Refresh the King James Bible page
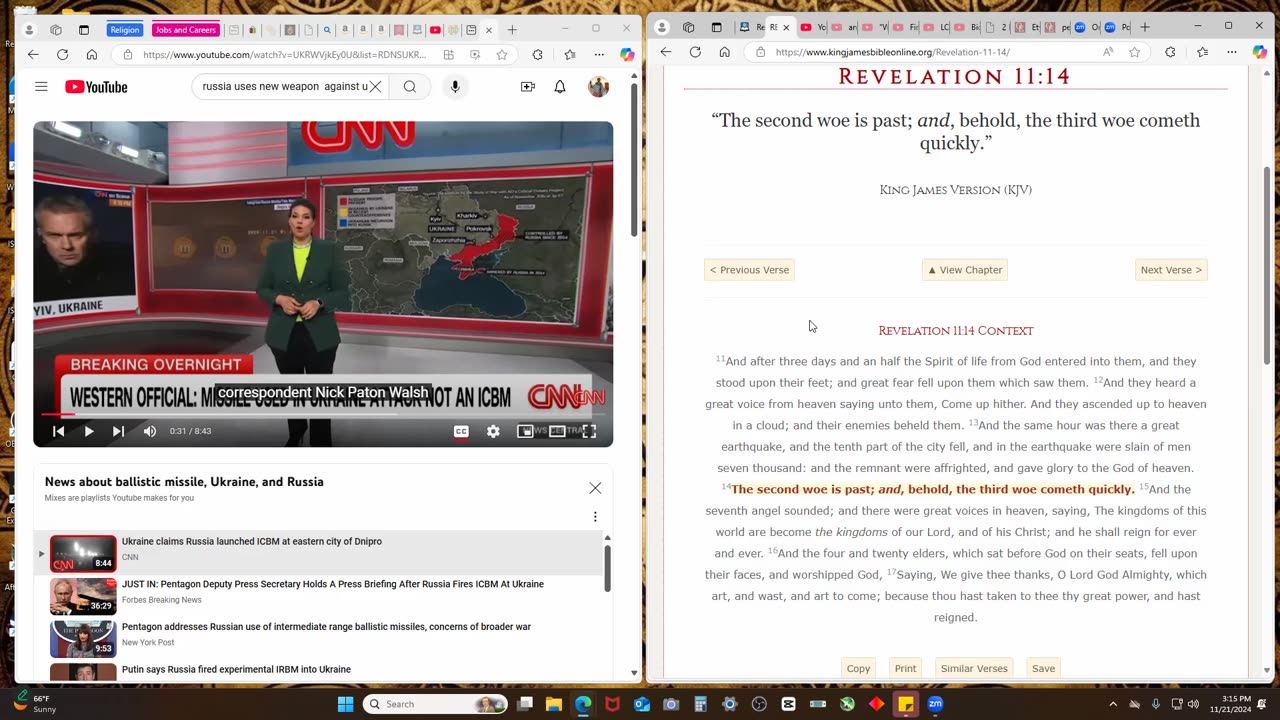Screen dimensions: 1280x720 click(695, 52)
